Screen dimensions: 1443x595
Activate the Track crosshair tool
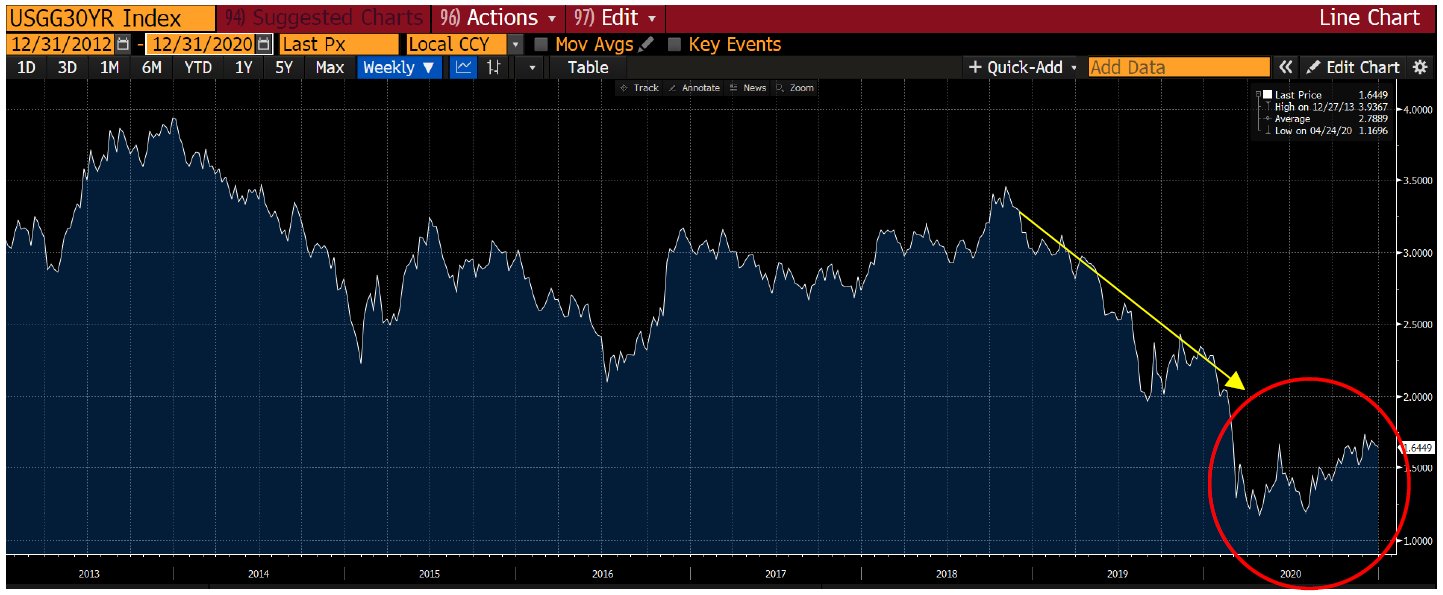tap(639, 88)
